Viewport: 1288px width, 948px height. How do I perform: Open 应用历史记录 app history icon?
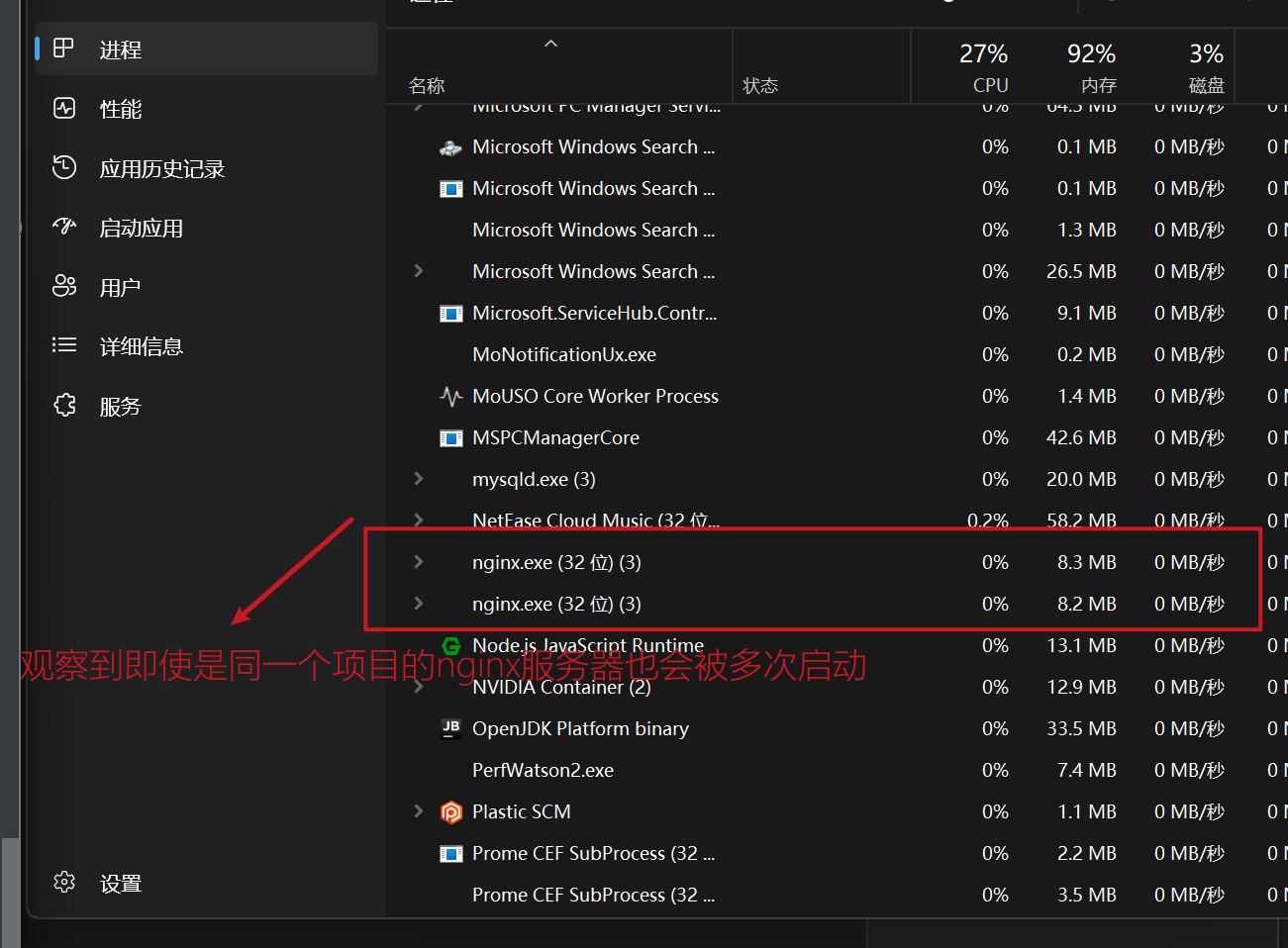[x=63, y=167]
